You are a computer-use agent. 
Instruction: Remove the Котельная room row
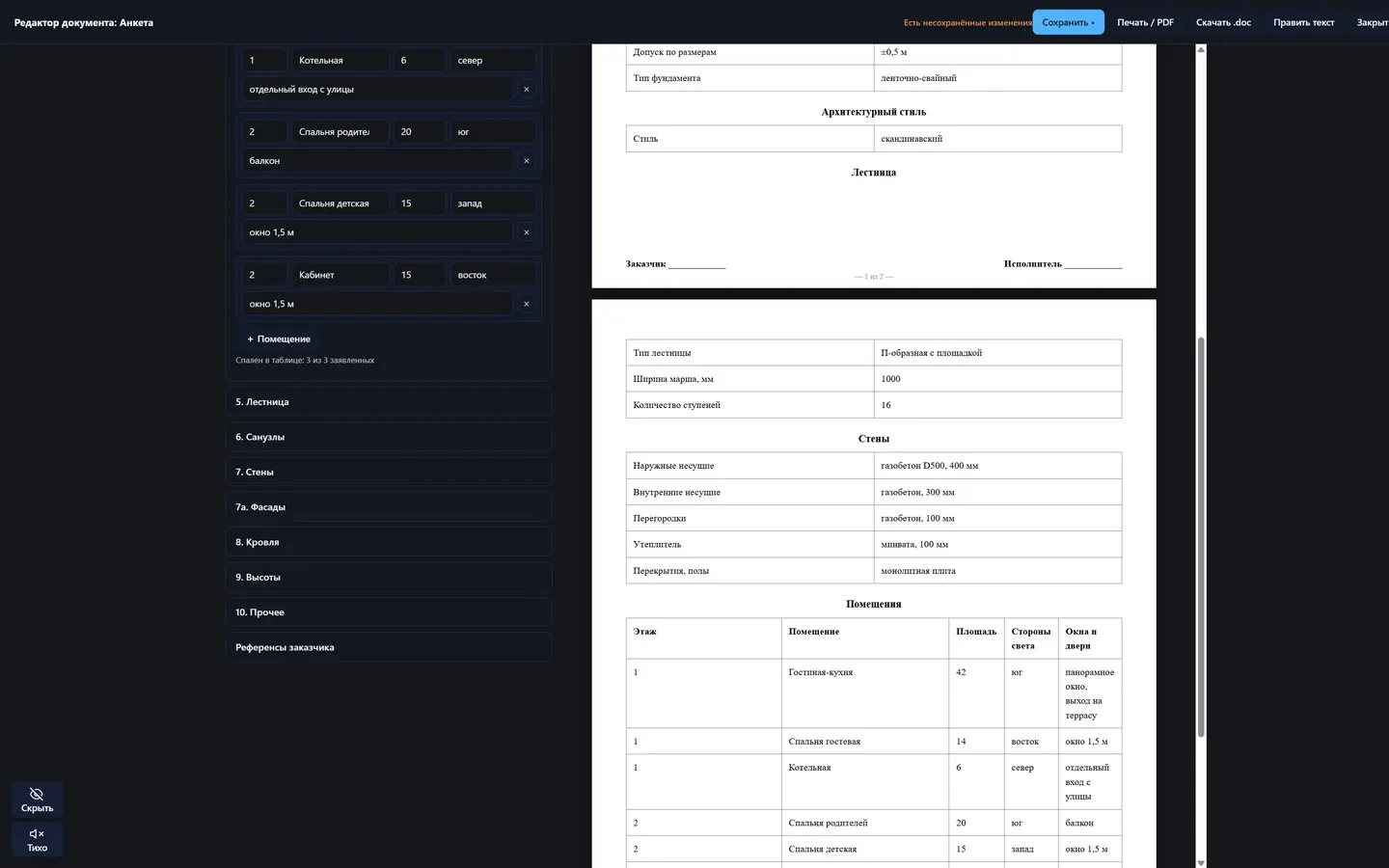(526, 90)
